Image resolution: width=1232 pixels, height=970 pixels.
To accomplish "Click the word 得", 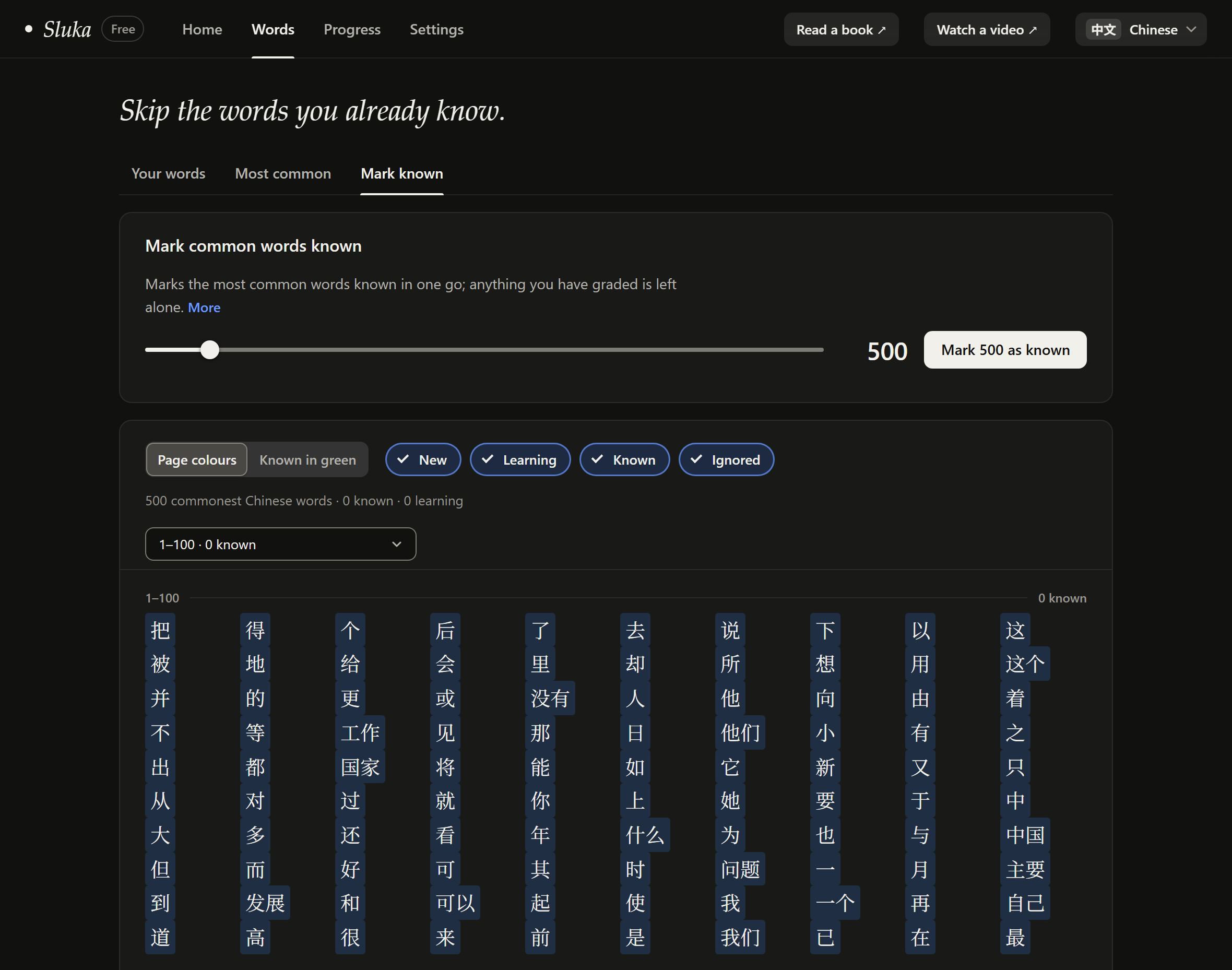I will click(x=255, y=630).
